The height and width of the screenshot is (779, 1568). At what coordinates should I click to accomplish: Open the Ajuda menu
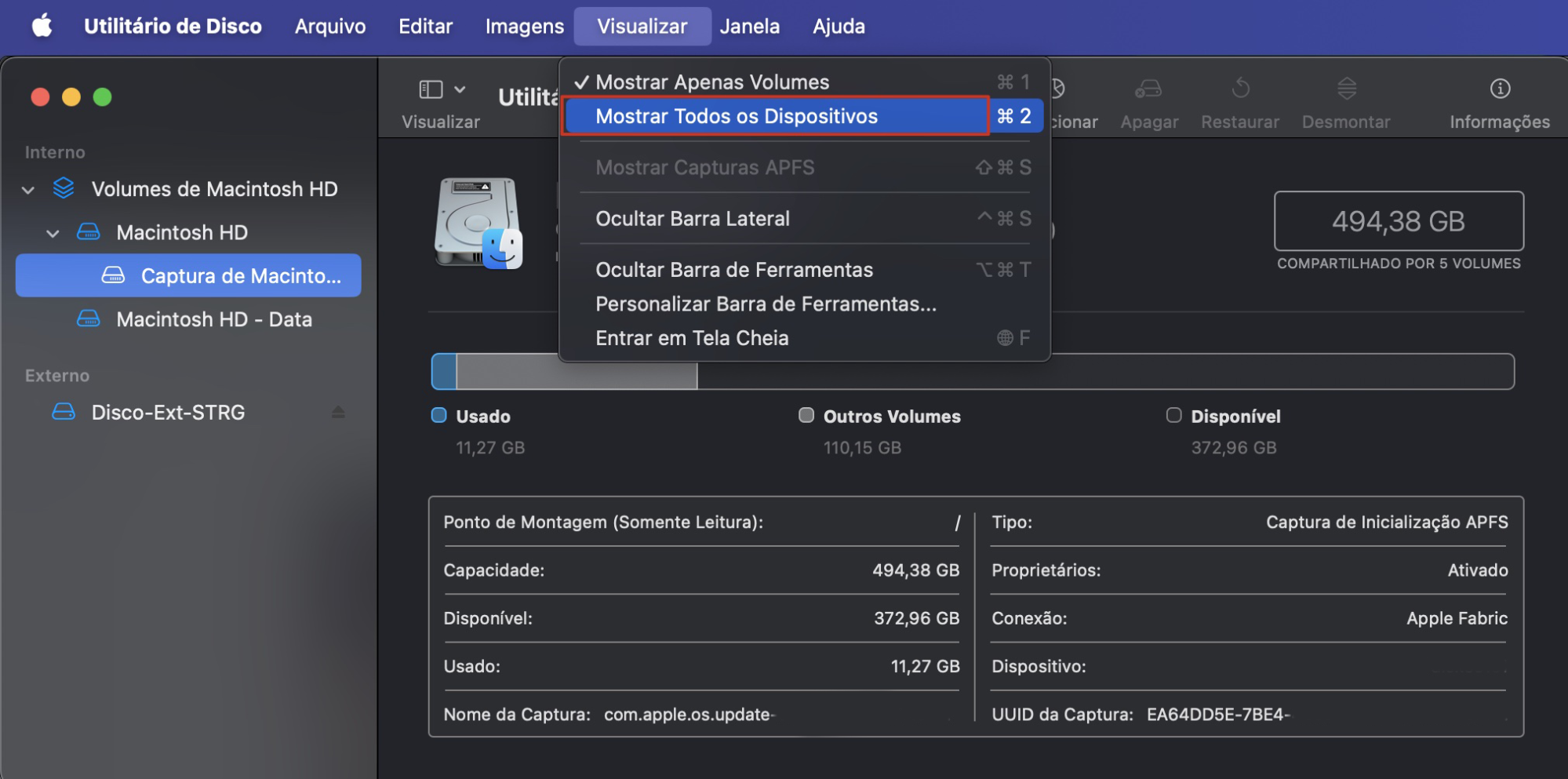coord(839,26)
